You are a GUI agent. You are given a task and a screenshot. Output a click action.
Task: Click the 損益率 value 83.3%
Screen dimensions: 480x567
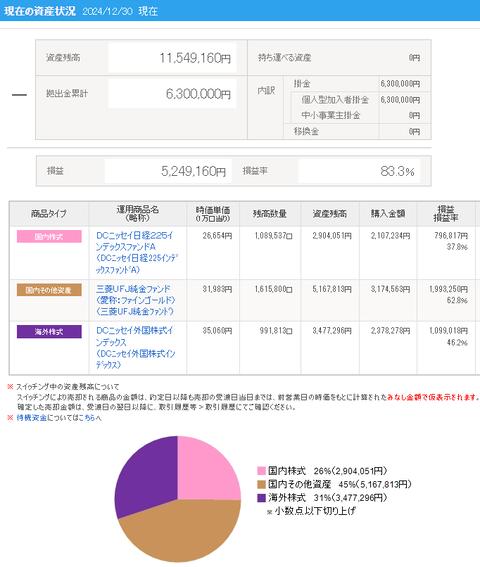(x=397, y=171)
